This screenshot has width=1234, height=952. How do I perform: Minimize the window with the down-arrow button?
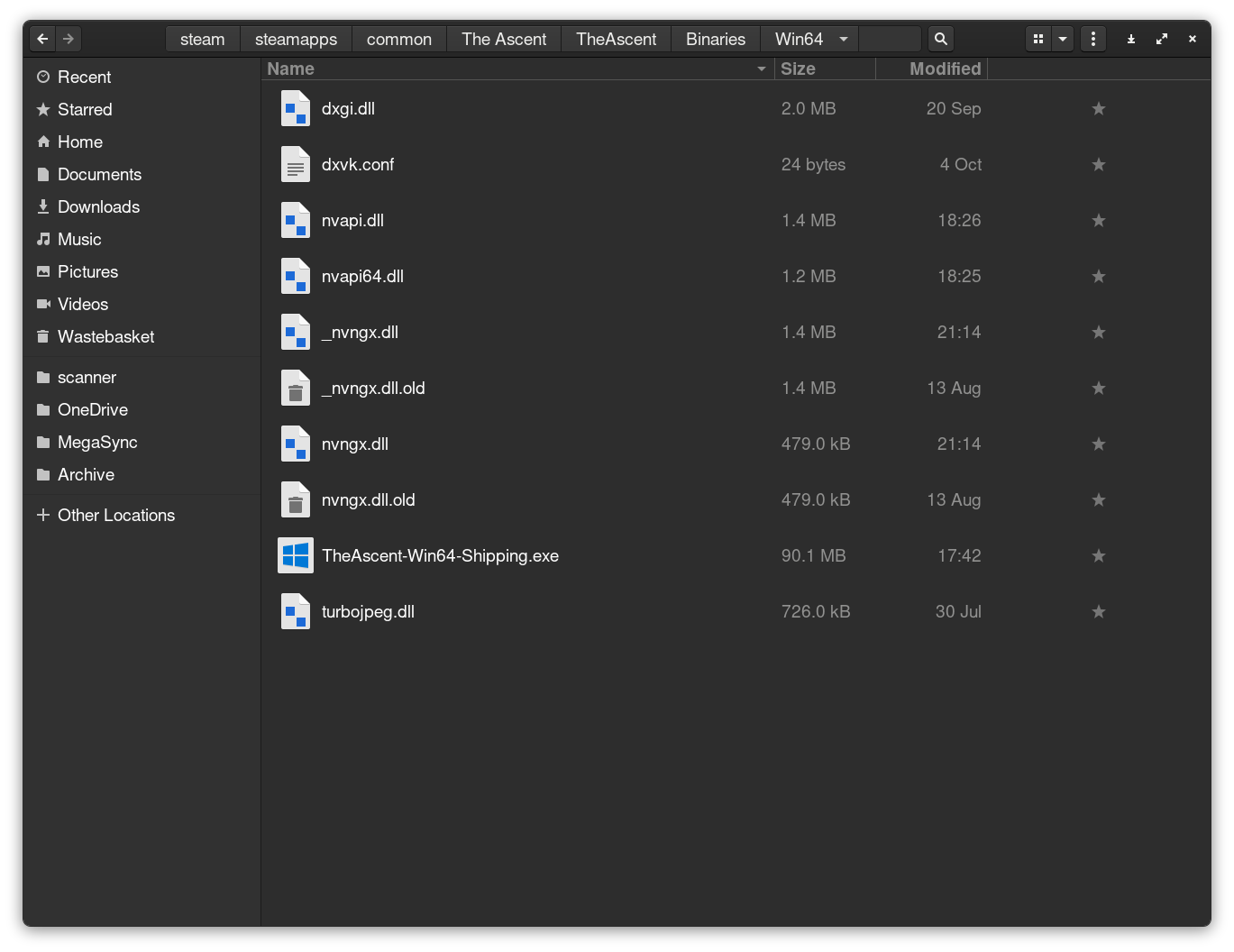1130,39
